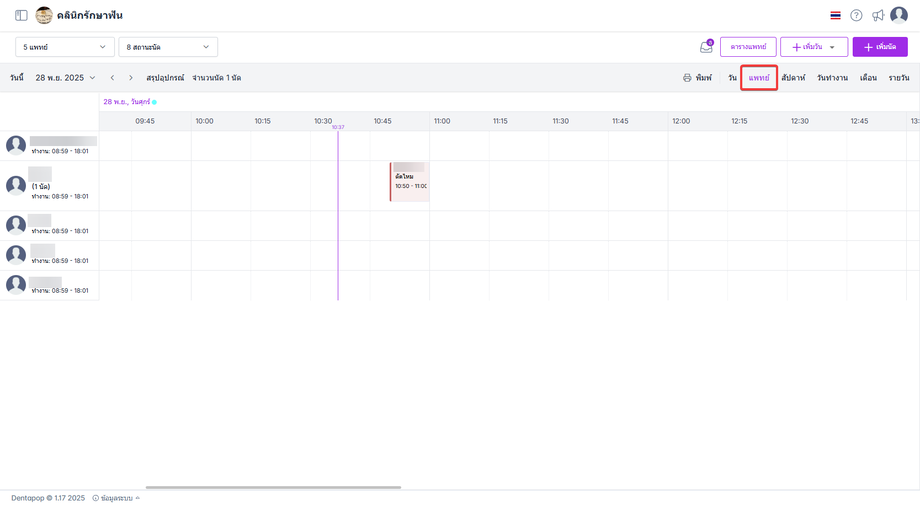Expand the ข้อมูลระบบ system info
This screenshot has width=920, height=506.
(x=116, y=498)
